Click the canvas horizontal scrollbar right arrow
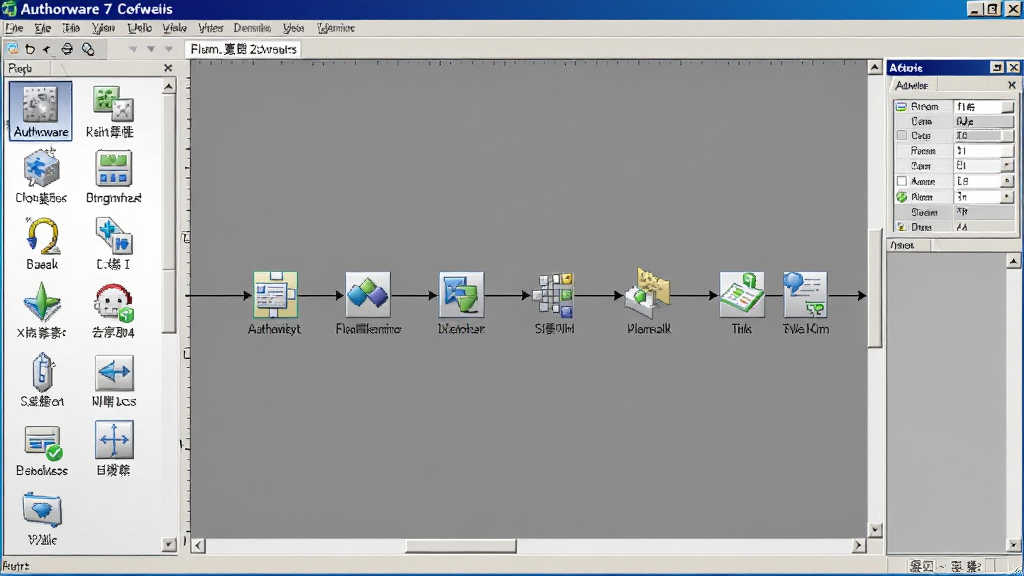The height and width of the screenshot is (576, 1024). [x=859, y=545]
